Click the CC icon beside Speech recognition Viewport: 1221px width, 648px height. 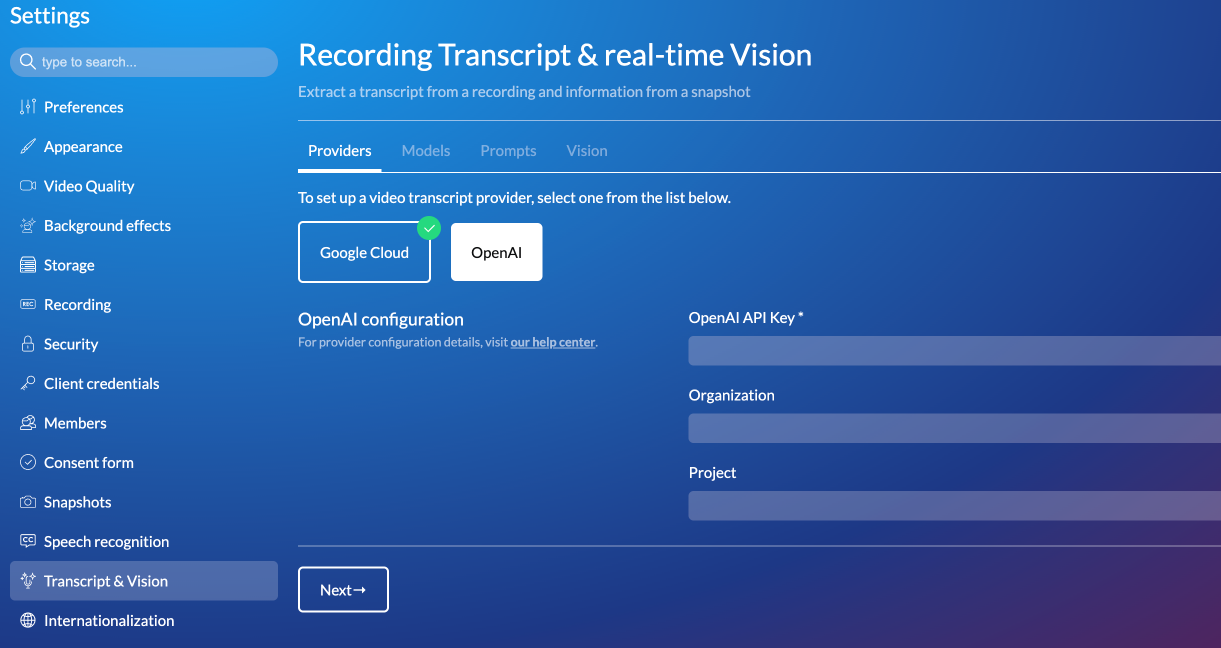(28, 542)
